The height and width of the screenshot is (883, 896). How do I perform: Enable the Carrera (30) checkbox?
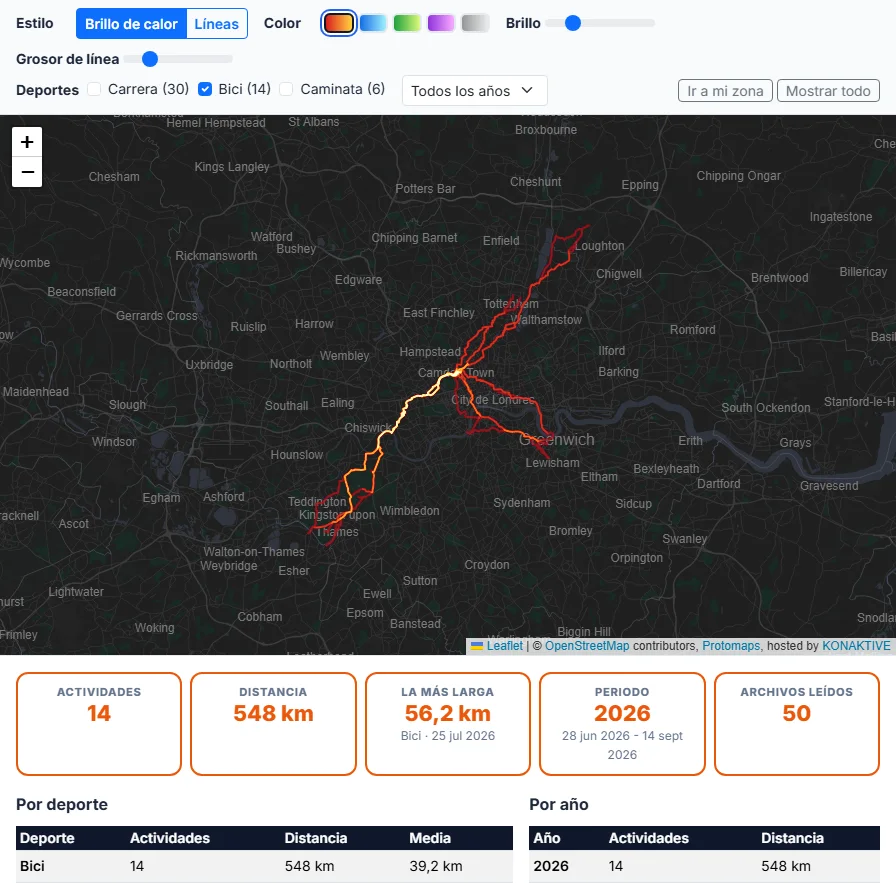click(x=94, y=89)
